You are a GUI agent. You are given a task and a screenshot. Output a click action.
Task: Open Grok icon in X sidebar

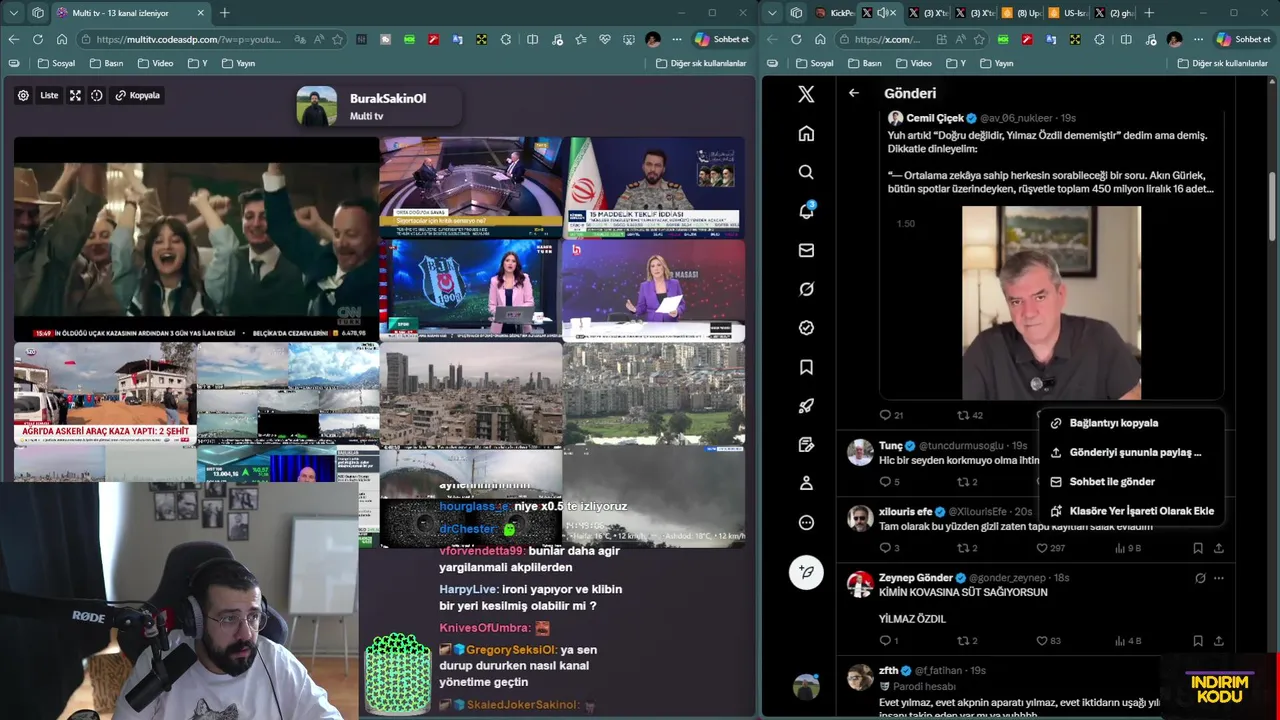806,289
